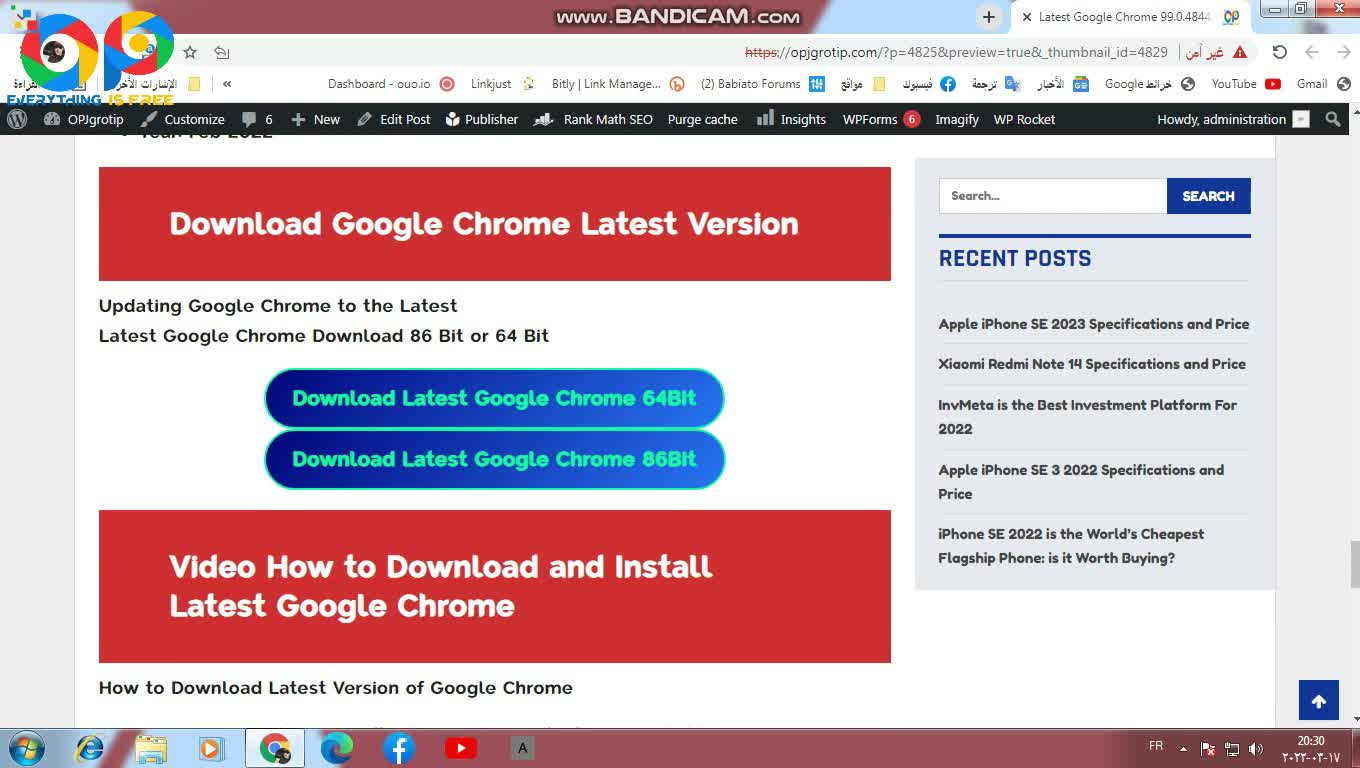
Task: Open Apple iPhone SE 2023 Specifications post
Action: 1093,324
